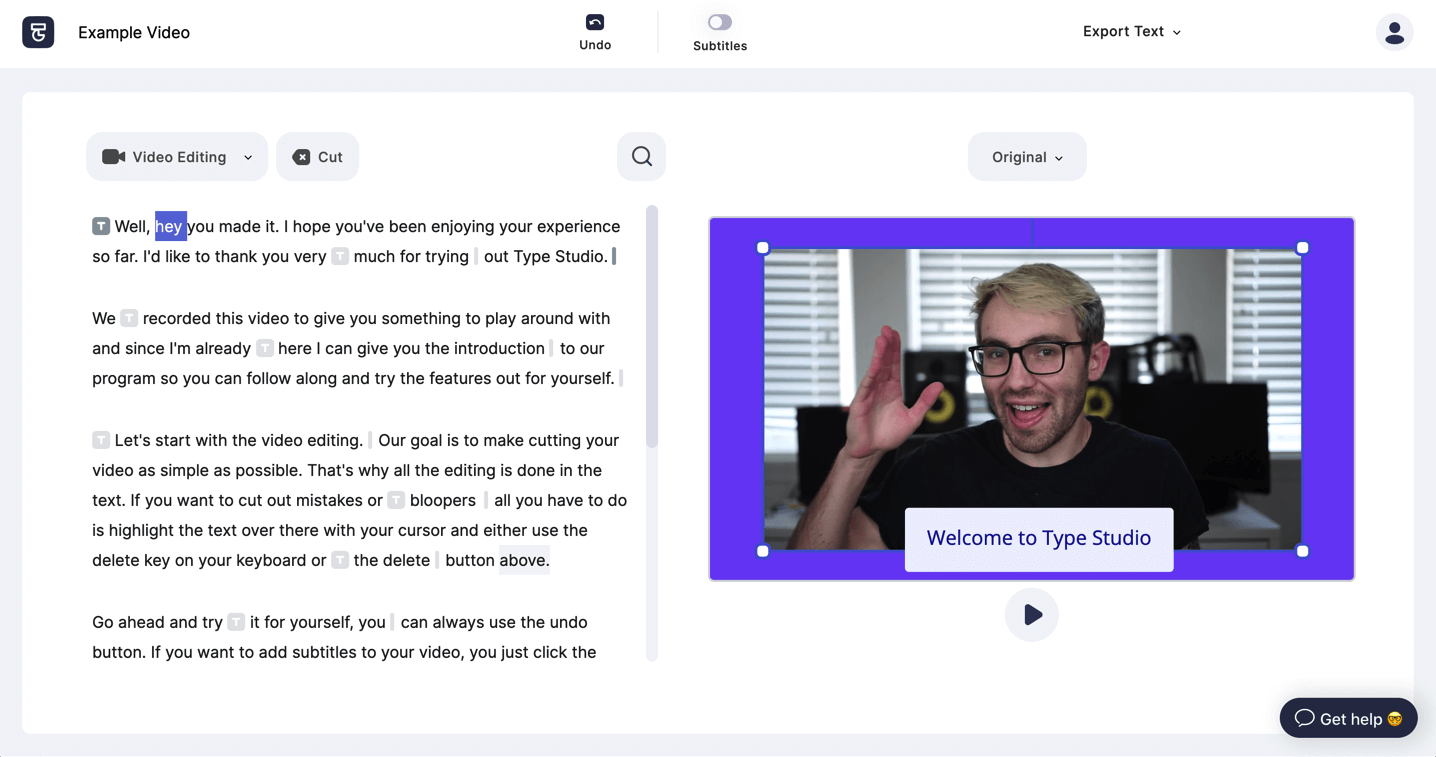Click the transcript scrollbar

(652, 327)
